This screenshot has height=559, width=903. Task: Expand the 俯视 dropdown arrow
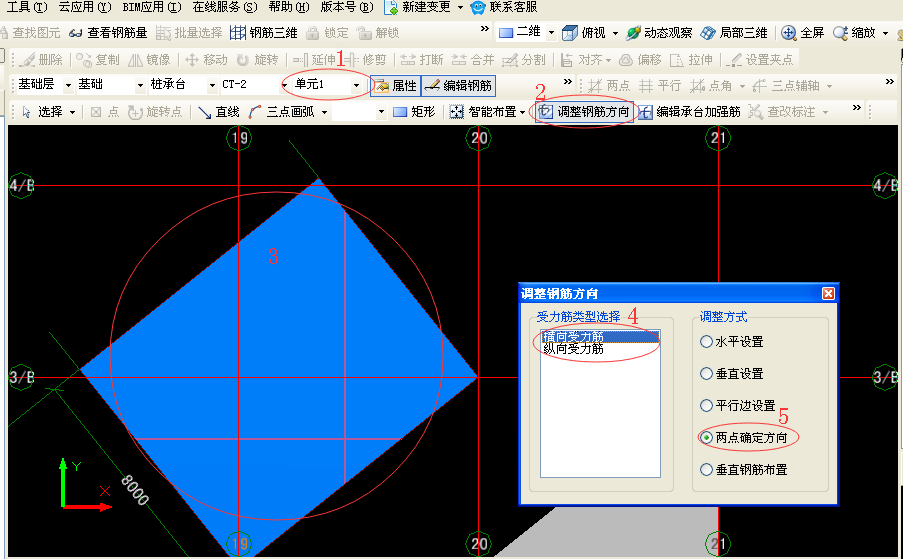(x=615, y=33)
